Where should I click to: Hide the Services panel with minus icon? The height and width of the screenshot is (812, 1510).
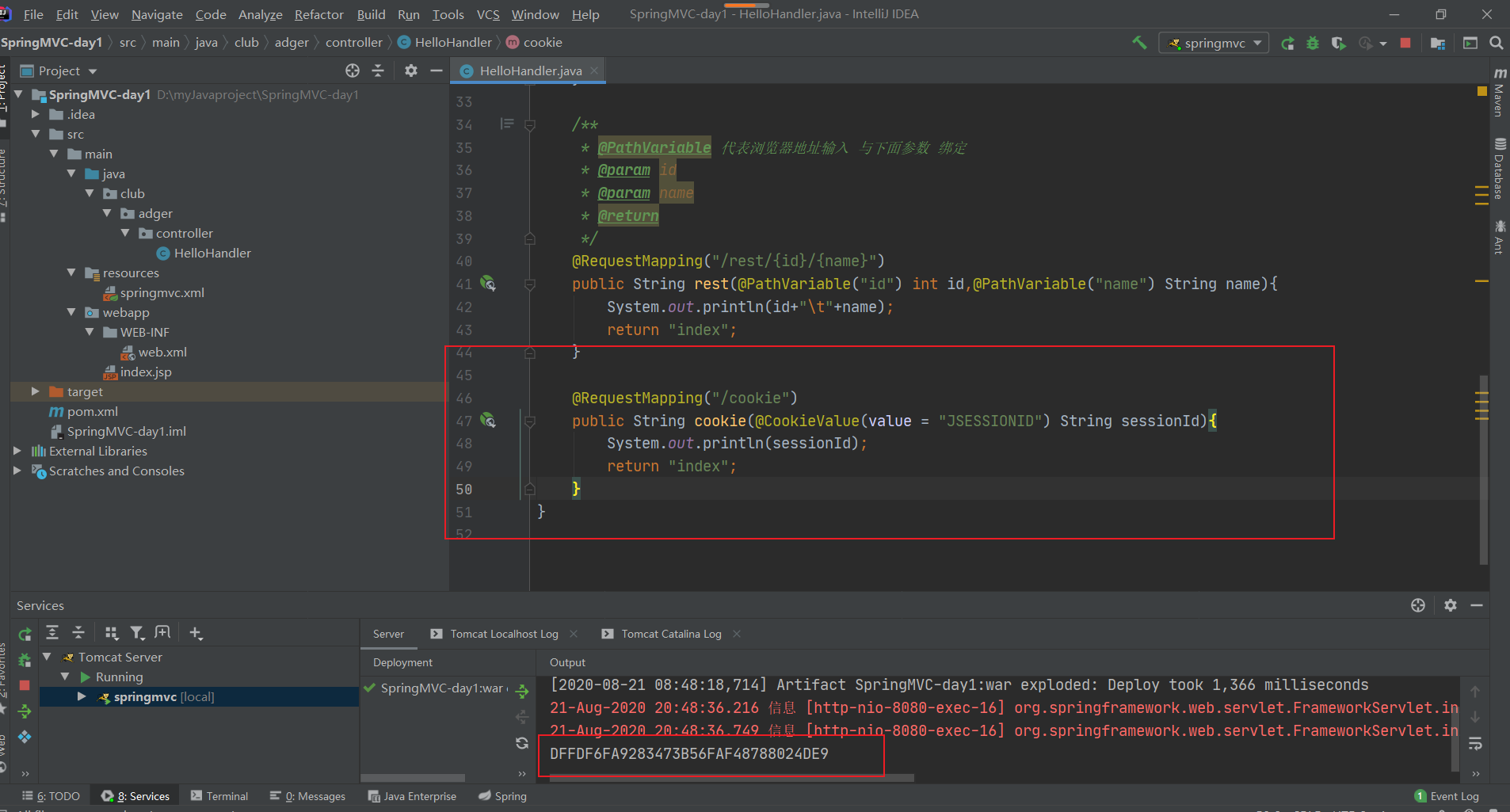point(1477,605)
